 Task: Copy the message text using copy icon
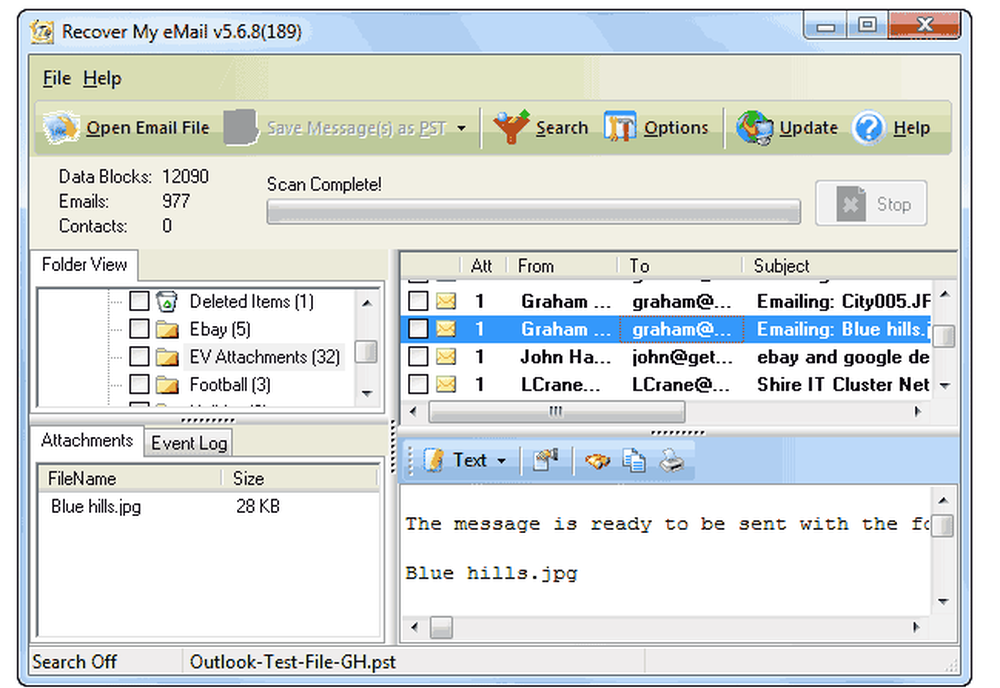tap(634, 460)
